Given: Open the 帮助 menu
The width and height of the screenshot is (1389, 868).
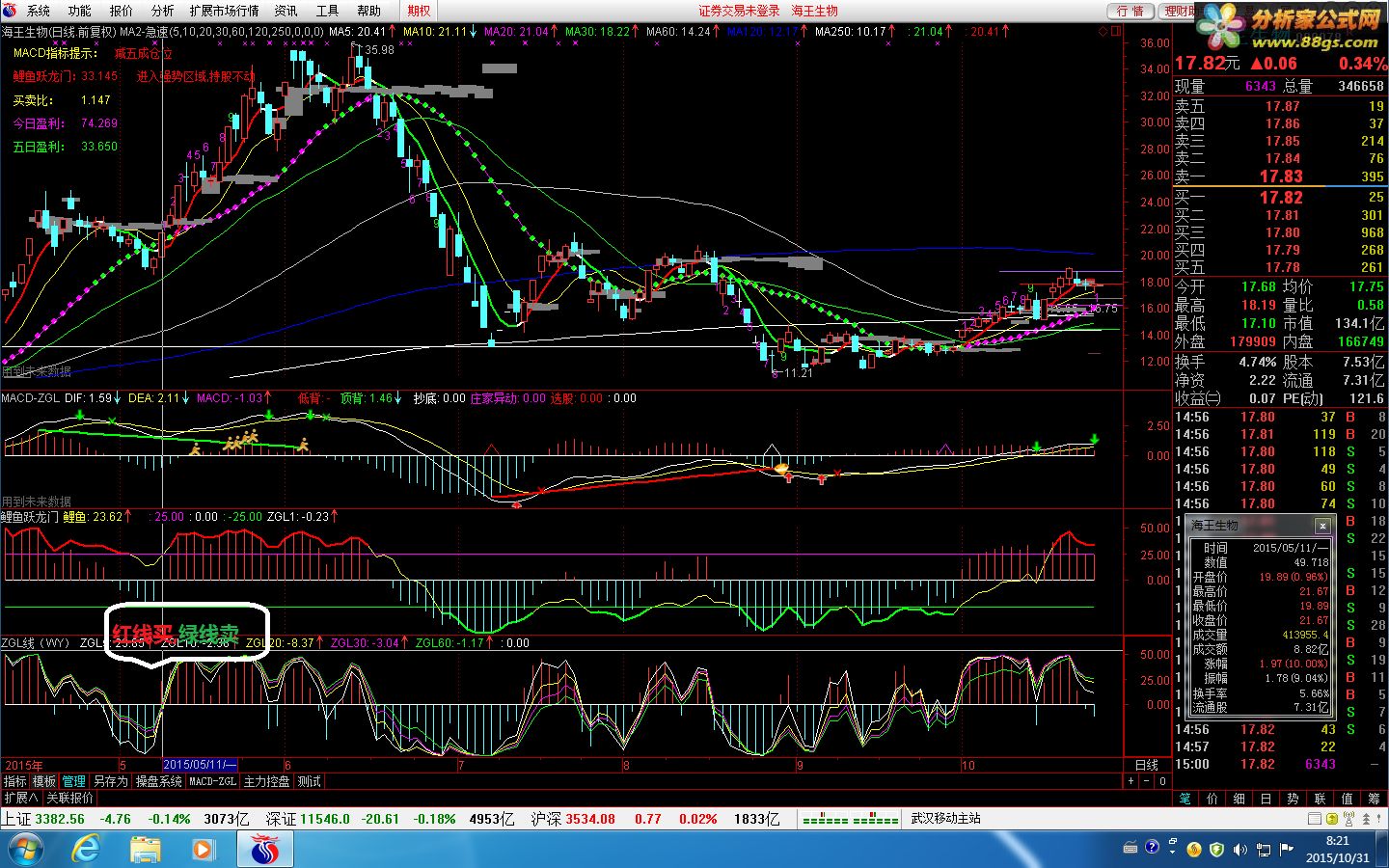Looking at the screenshot, I should point(368,11).
